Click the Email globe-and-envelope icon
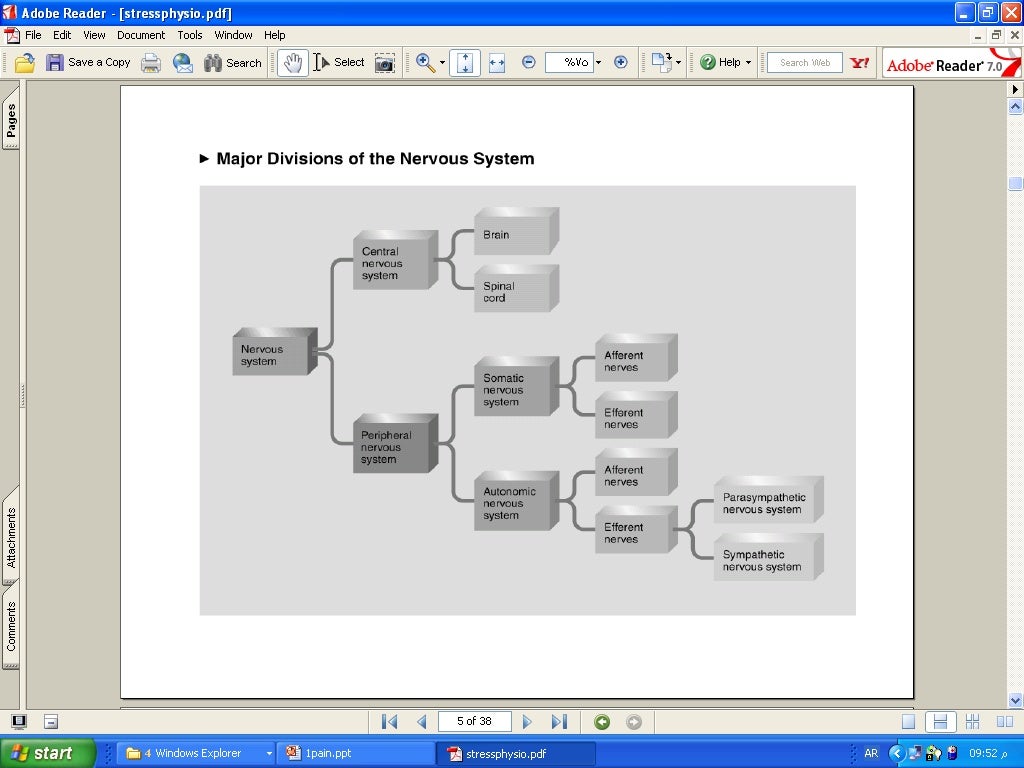Image resolution: width=1024 pixels, height=768 pixels. click(x=183, y=63)
